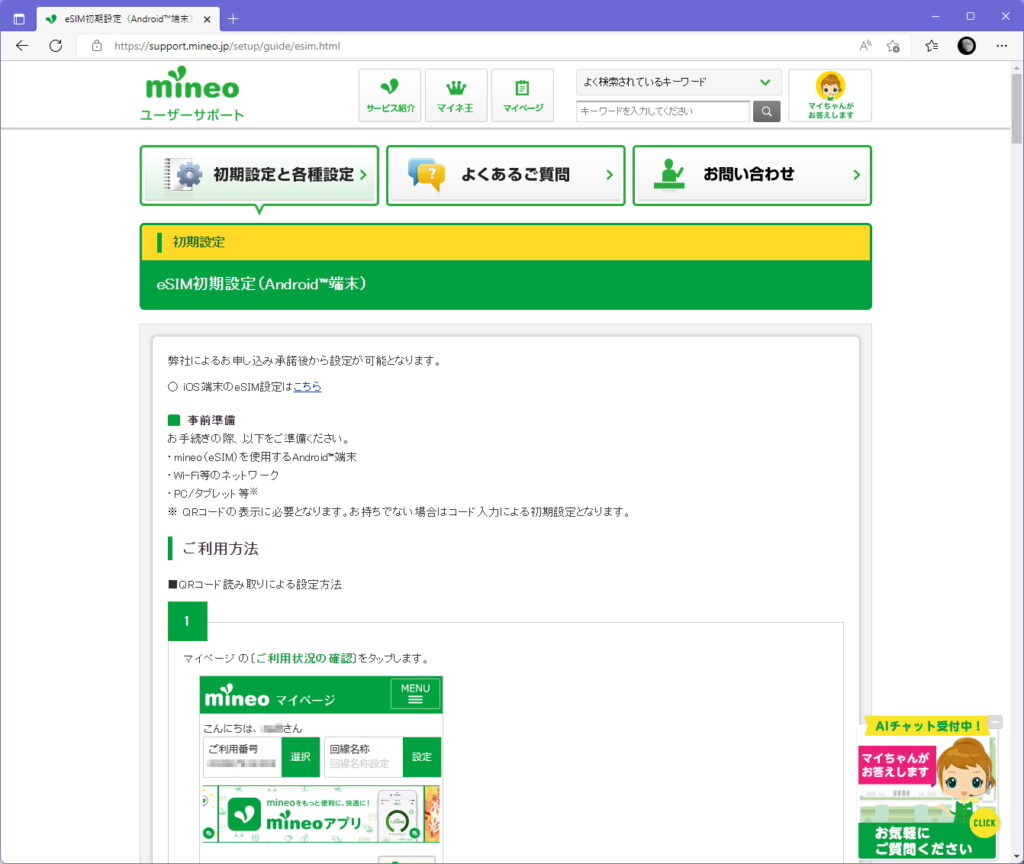
Task: Go back with the browser back arrow
Action: 22,46
